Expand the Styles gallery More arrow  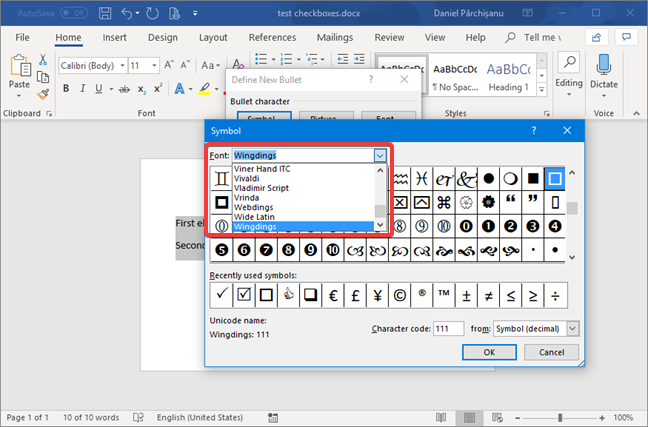(x=542, y=89)
